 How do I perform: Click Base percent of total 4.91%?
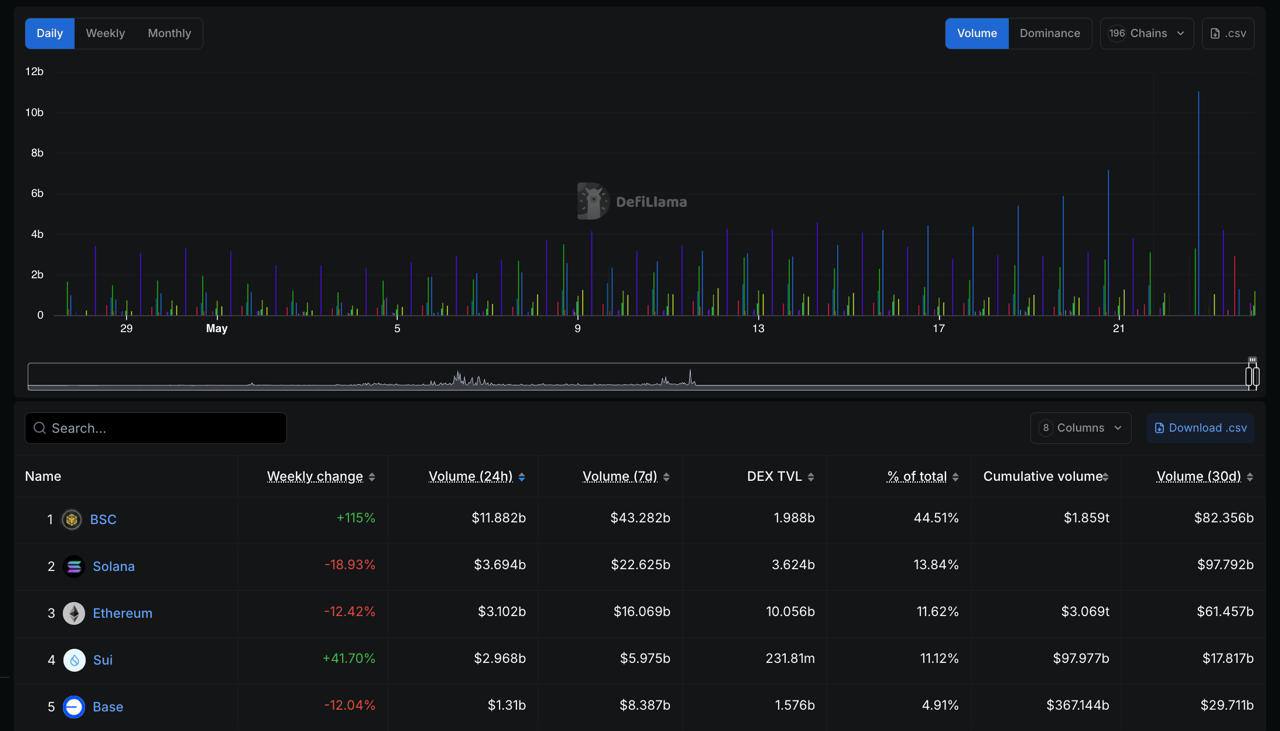pos(940,706)
